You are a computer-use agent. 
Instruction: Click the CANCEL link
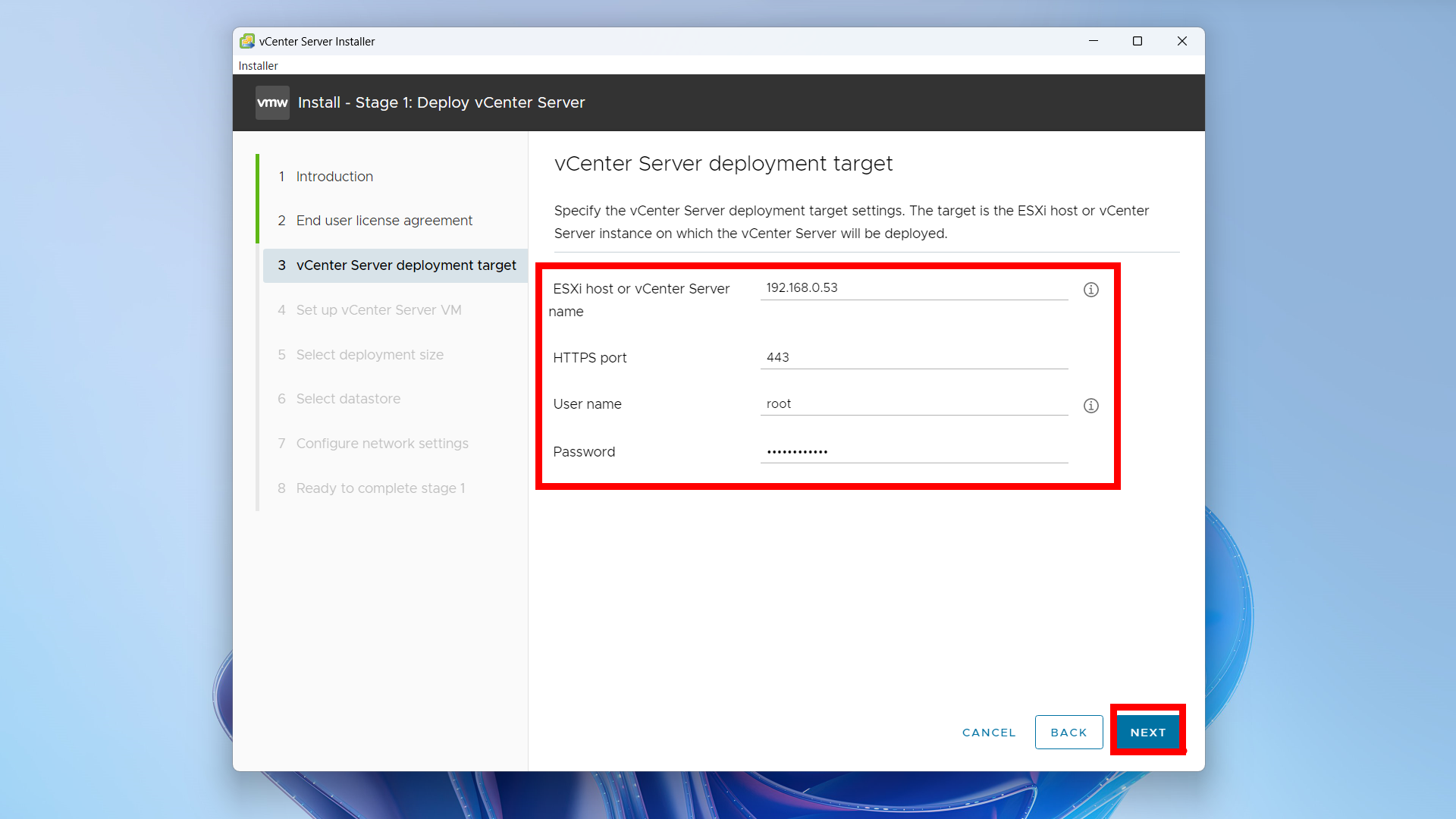coord(988,733)
